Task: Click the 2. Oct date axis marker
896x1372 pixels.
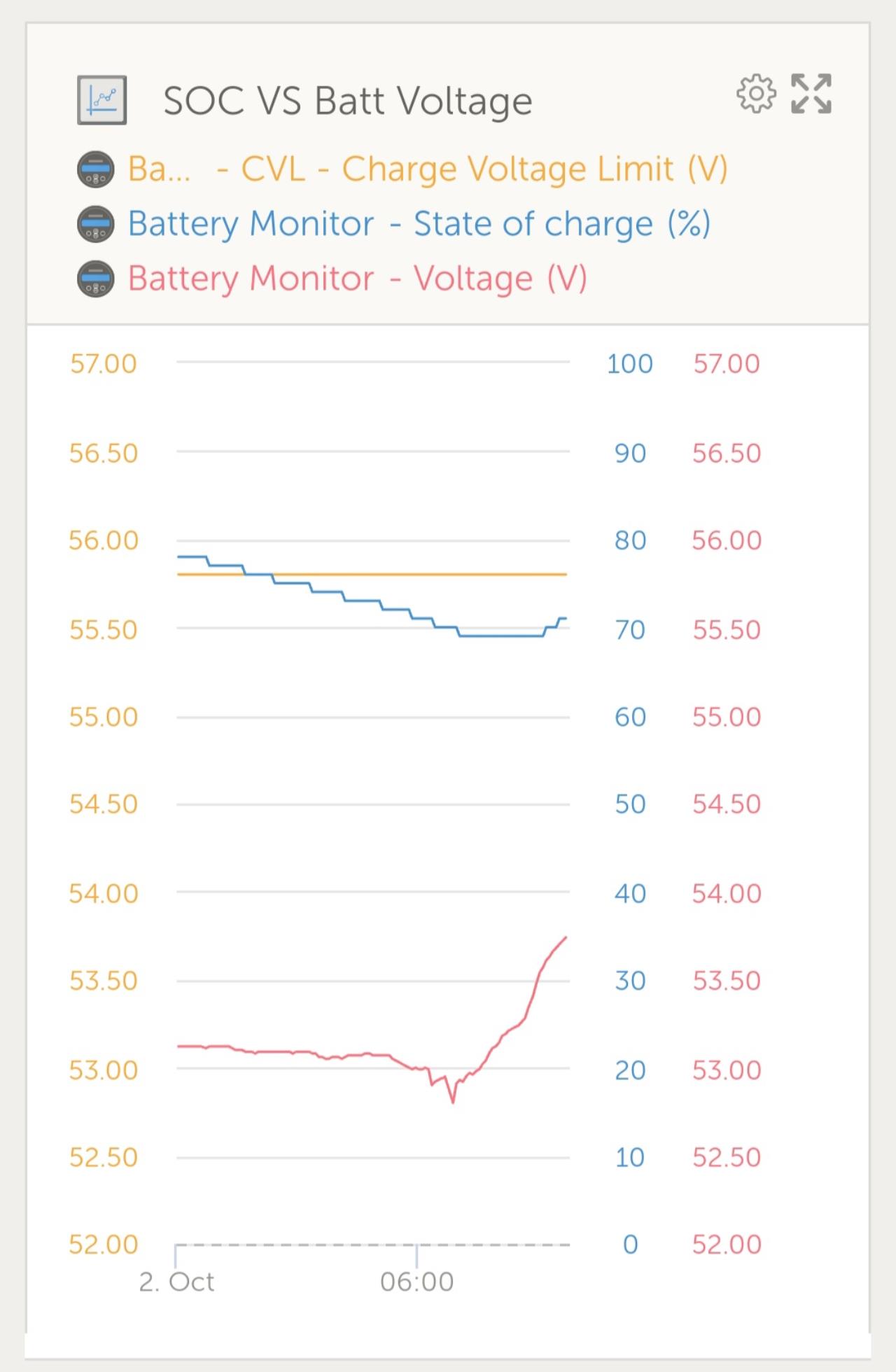Action: 176,1282
